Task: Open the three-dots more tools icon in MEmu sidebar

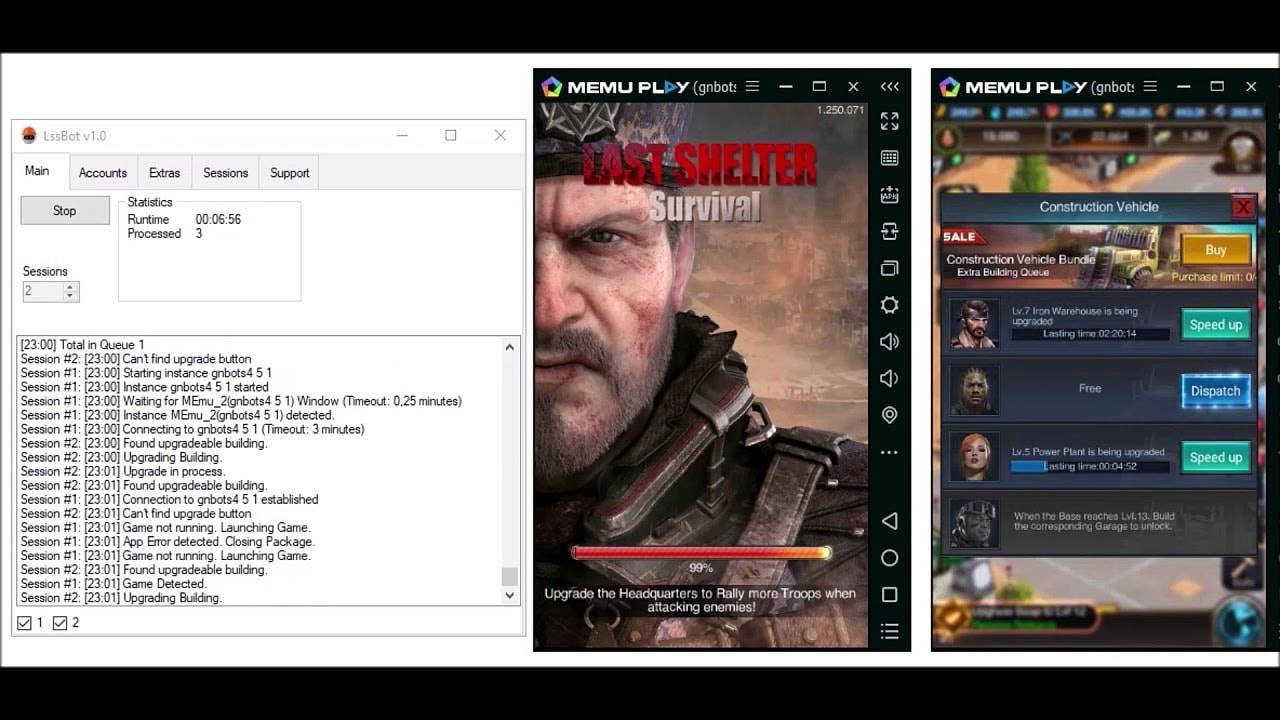Action: [889, 452]
